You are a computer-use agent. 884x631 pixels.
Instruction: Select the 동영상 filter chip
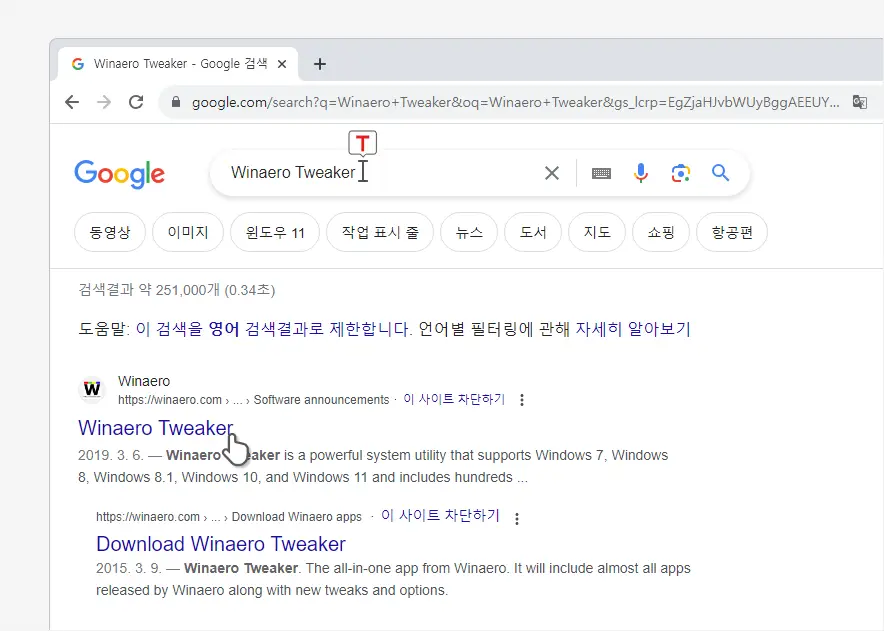click(110, 232)
